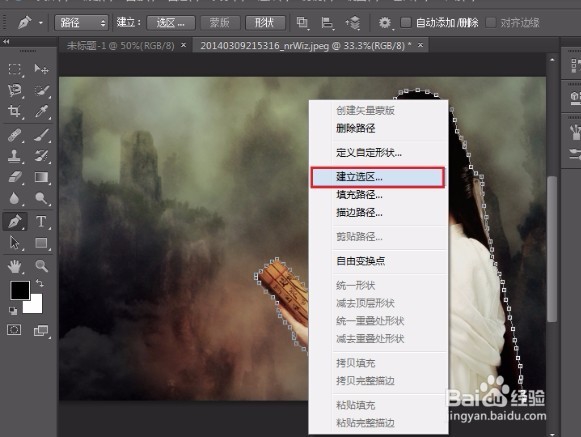Screen dimensions: 581x437
Task: Click the scroll up arrow
Action: pyautogui.click(x=552, y=59)
